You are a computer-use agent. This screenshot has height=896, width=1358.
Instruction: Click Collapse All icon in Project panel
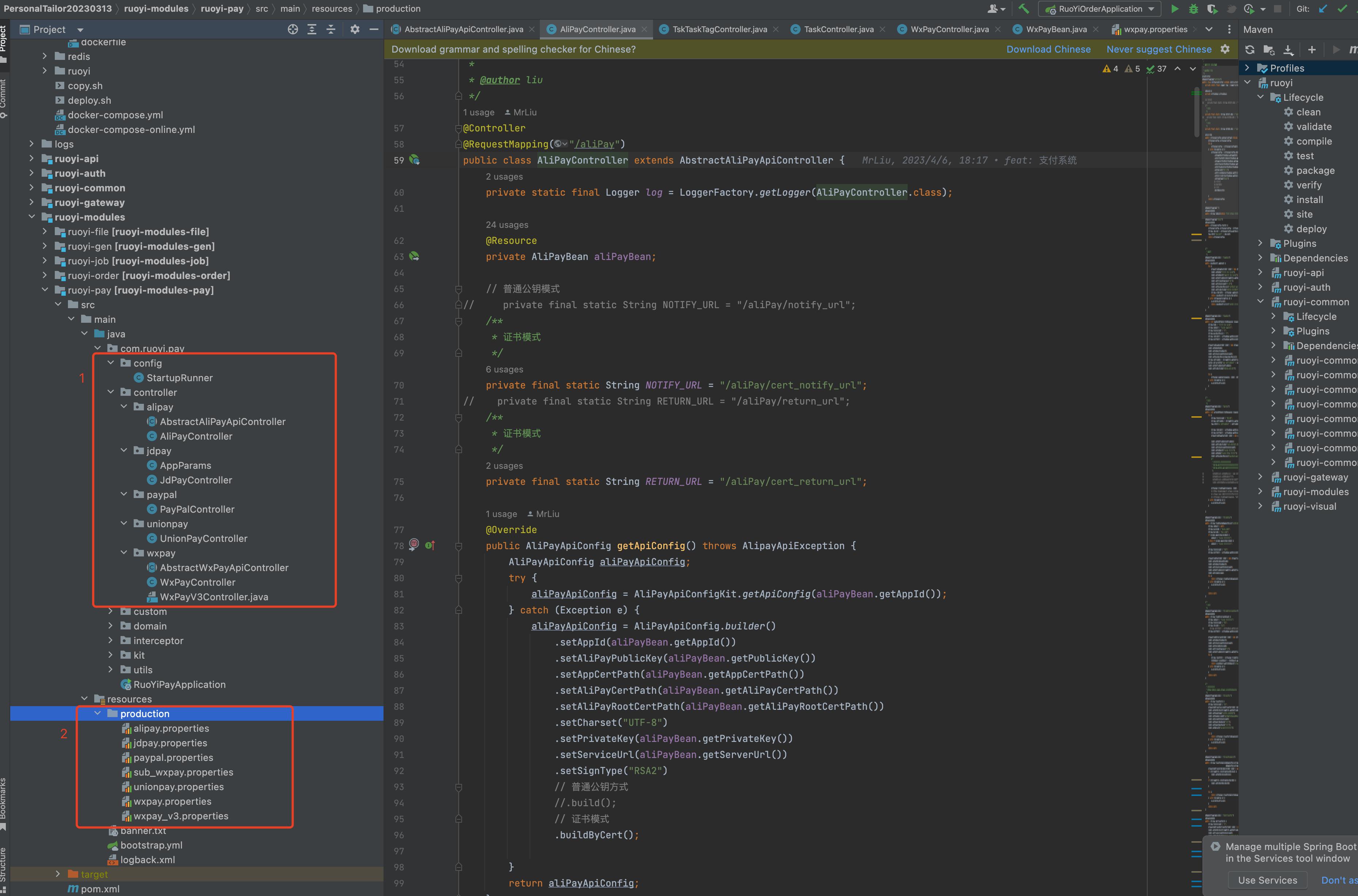tap(331, 29)
